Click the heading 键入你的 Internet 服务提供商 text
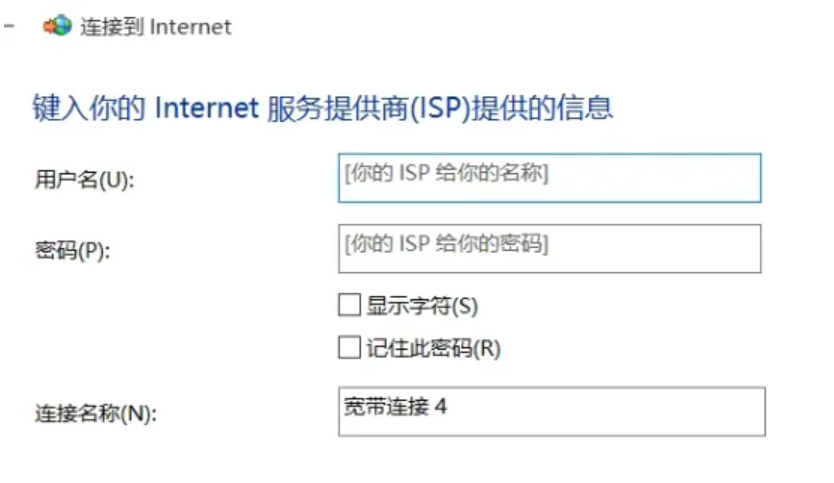Screen dimensions: 834x483 pos(322,108)
